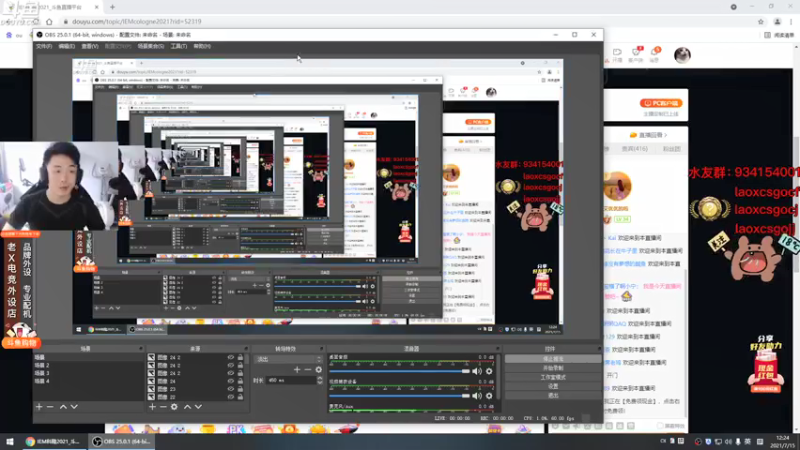
Task: Toggle lock on 图像 22 source
Action: [240, 396]
